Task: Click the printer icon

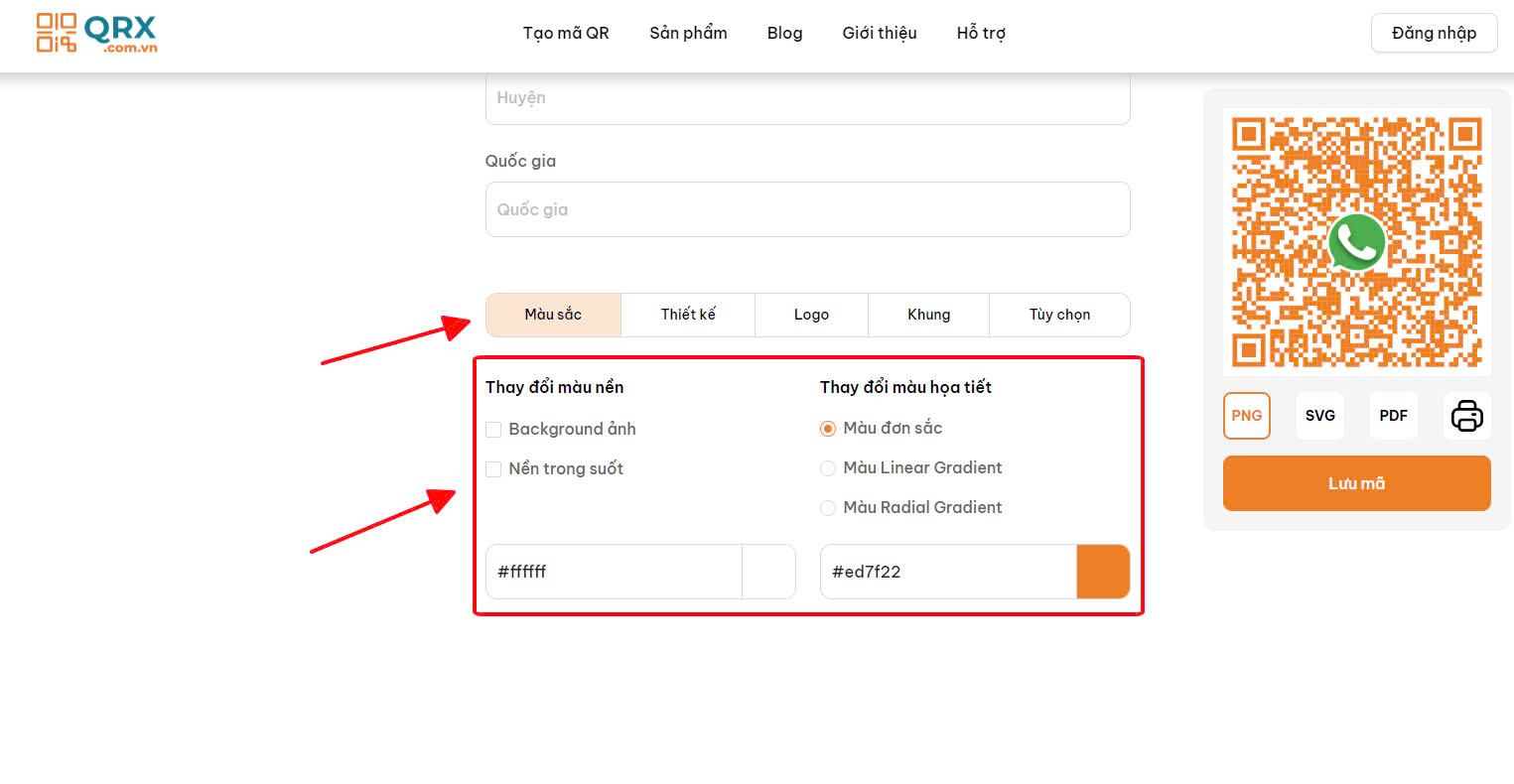Action: click(1466, 416)
